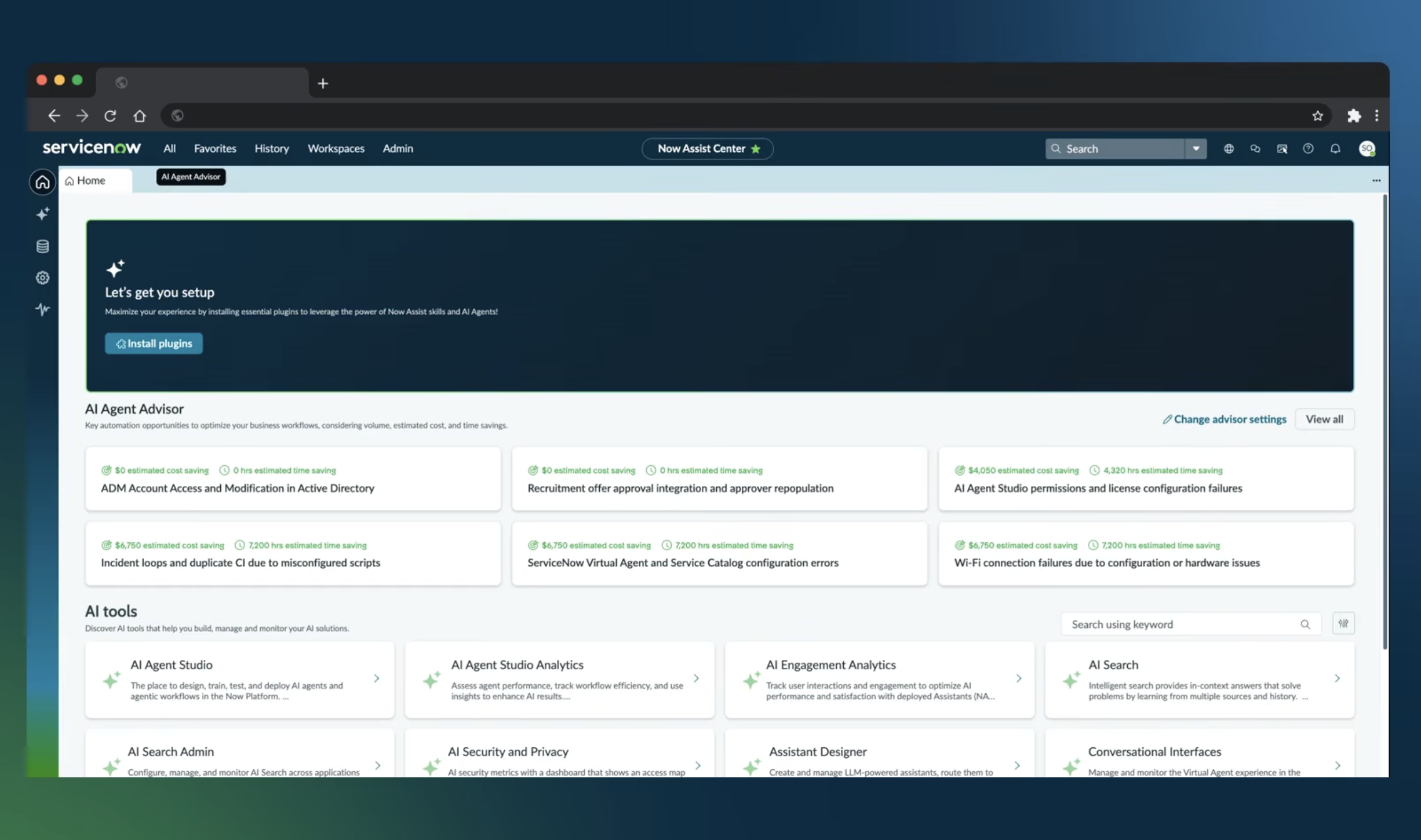Click the View all button
The image size is (1421, 840).
(1324, 419)
